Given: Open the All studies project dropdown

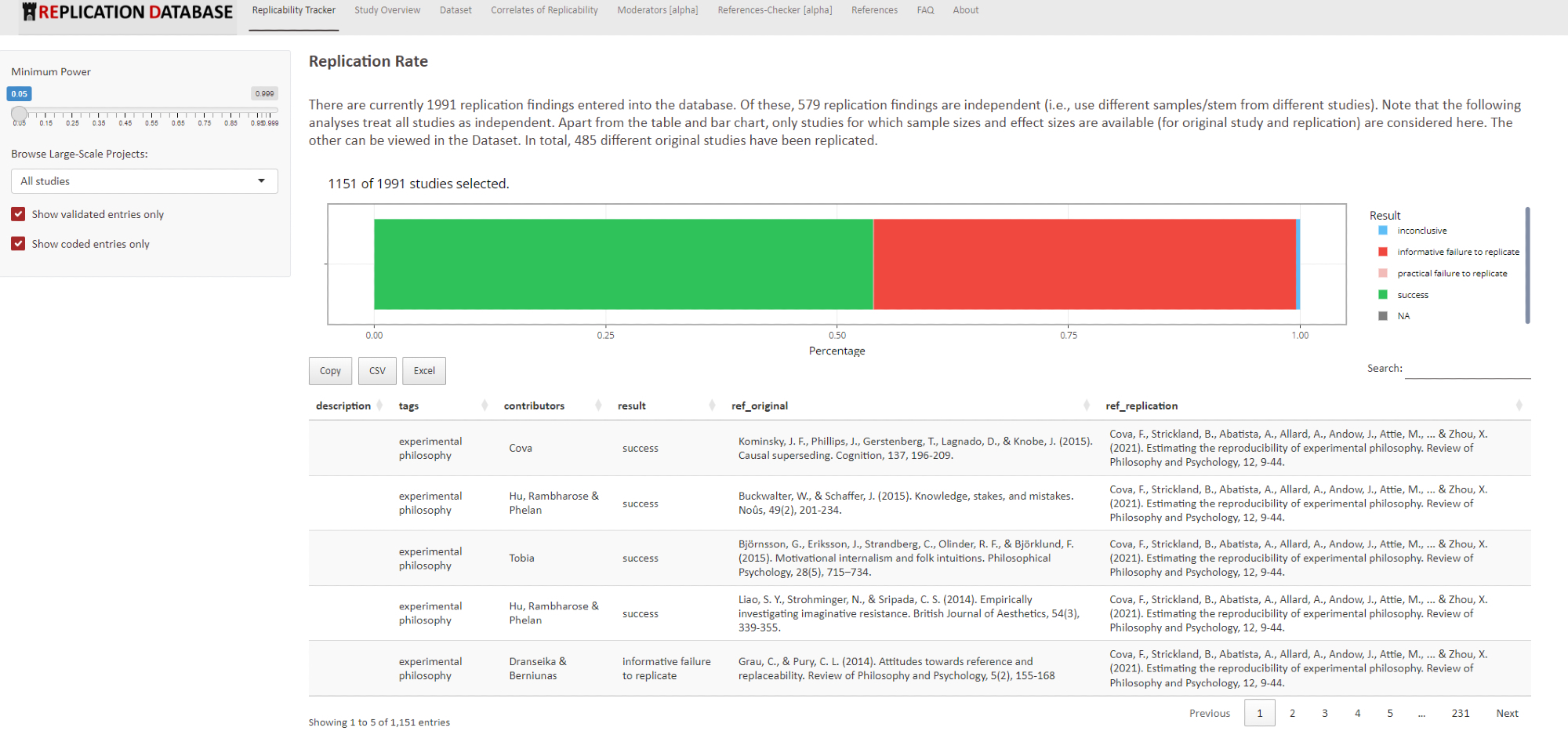Looking at the screenshot, I should (144, 181).
